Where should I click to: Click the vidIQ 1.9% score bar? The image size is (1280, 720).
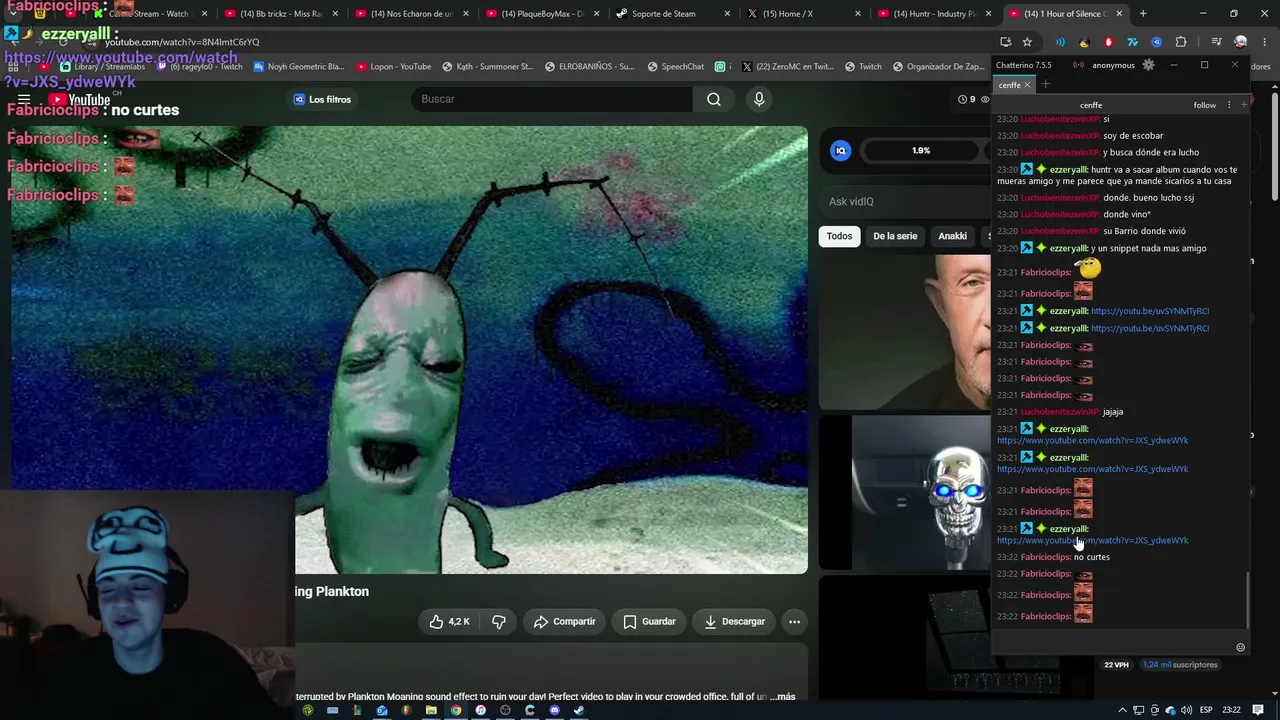(x=921, y=151)
